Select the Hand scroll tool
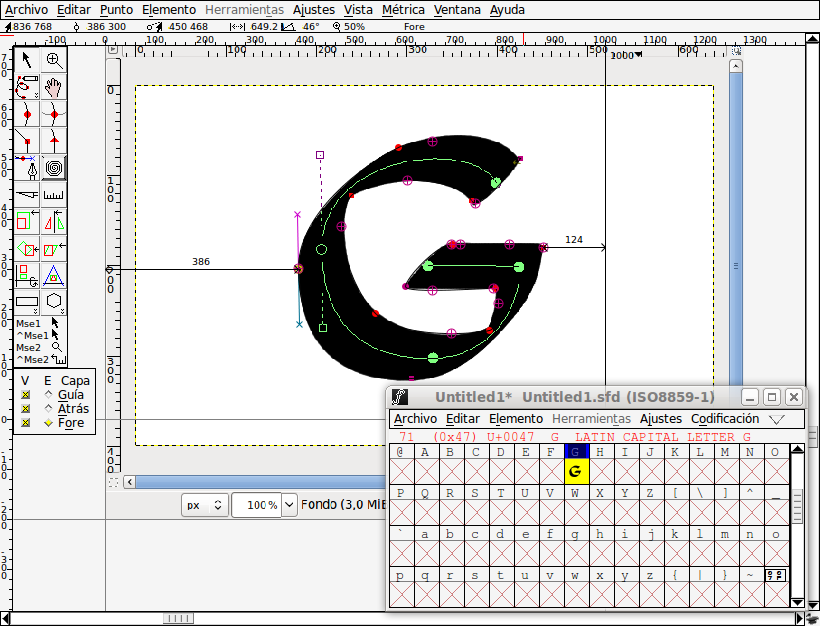Image resolution: width=820 pixels, height=626 pixels. click(x=54, y=87)
